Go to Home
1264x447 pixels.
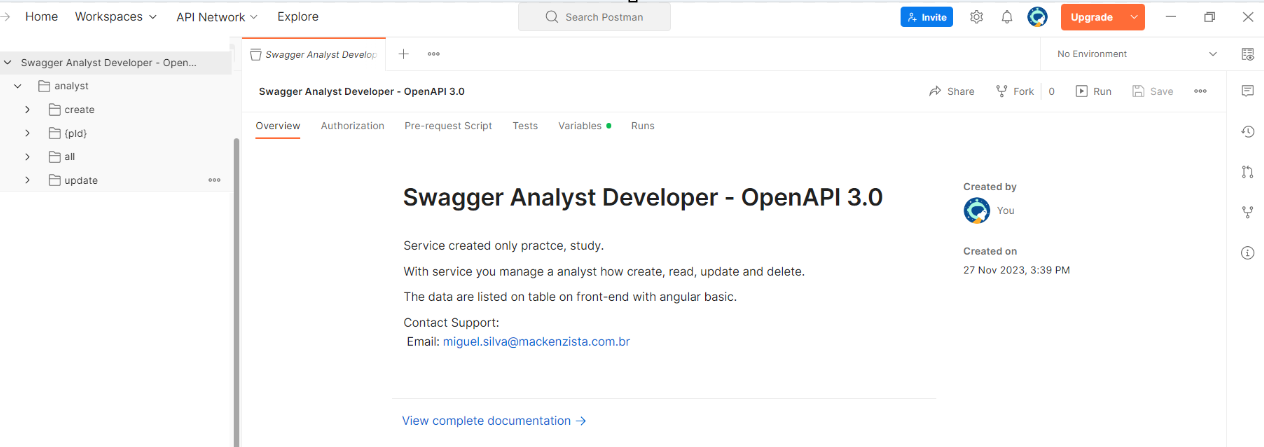pos(41,17)
